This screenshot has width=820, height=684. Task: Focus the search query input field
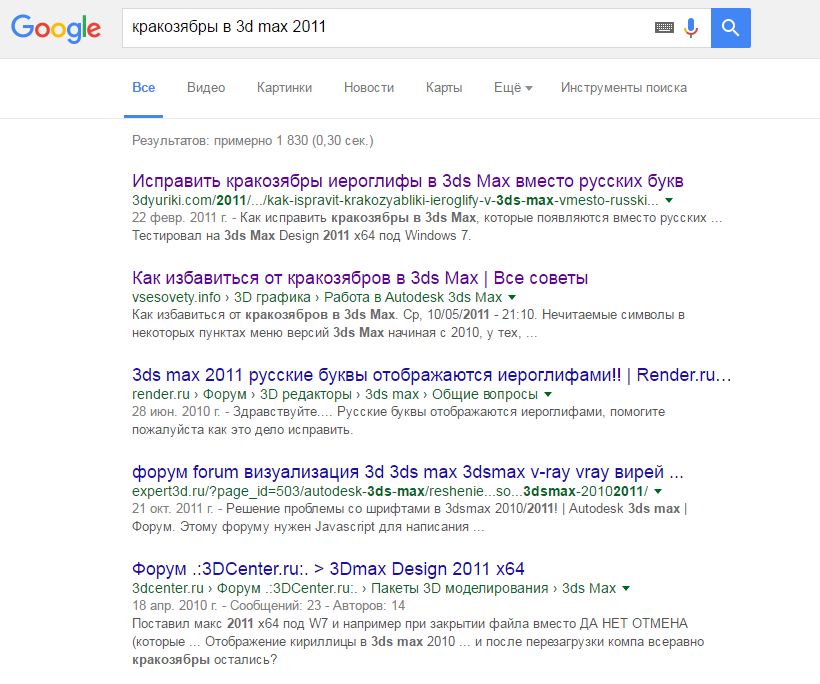click(387, 28)
